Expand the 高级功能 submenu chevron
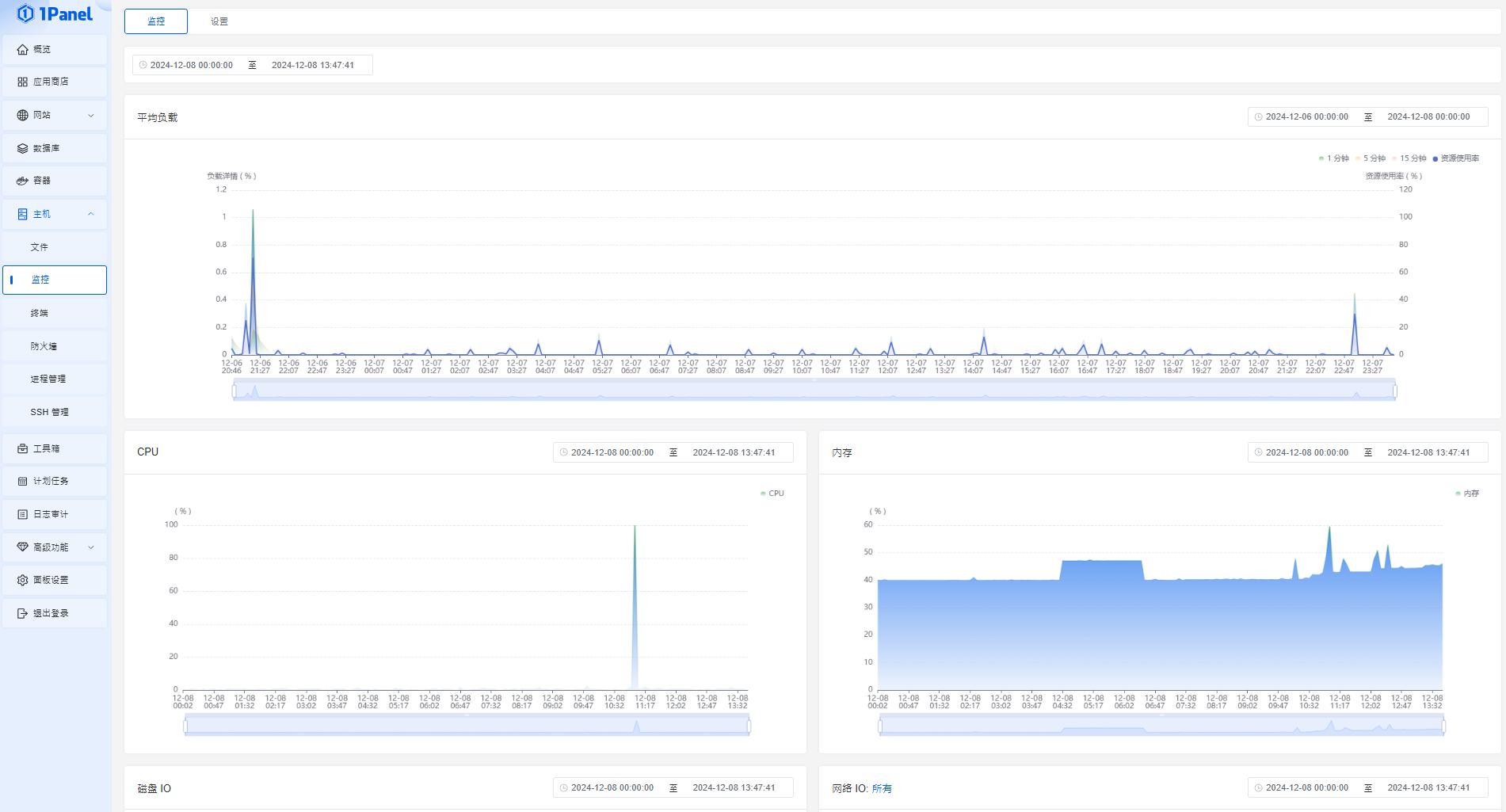This screenshot has width=1506, height=812. pos(91,547)
